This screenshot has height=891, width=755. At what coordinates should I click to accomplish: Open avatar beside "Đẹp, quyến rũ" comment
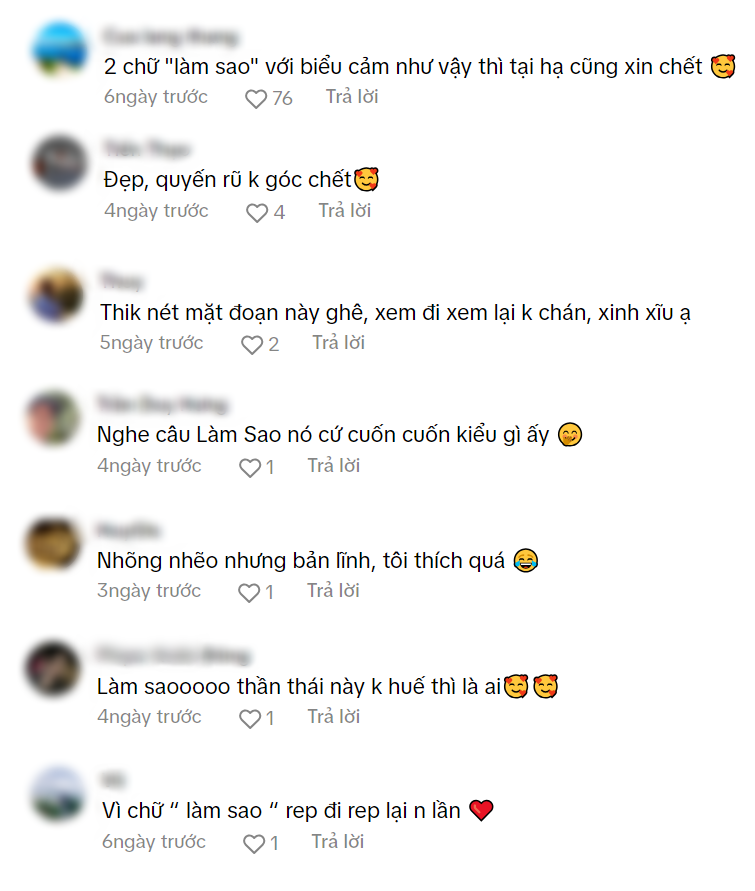pos(60,163)
